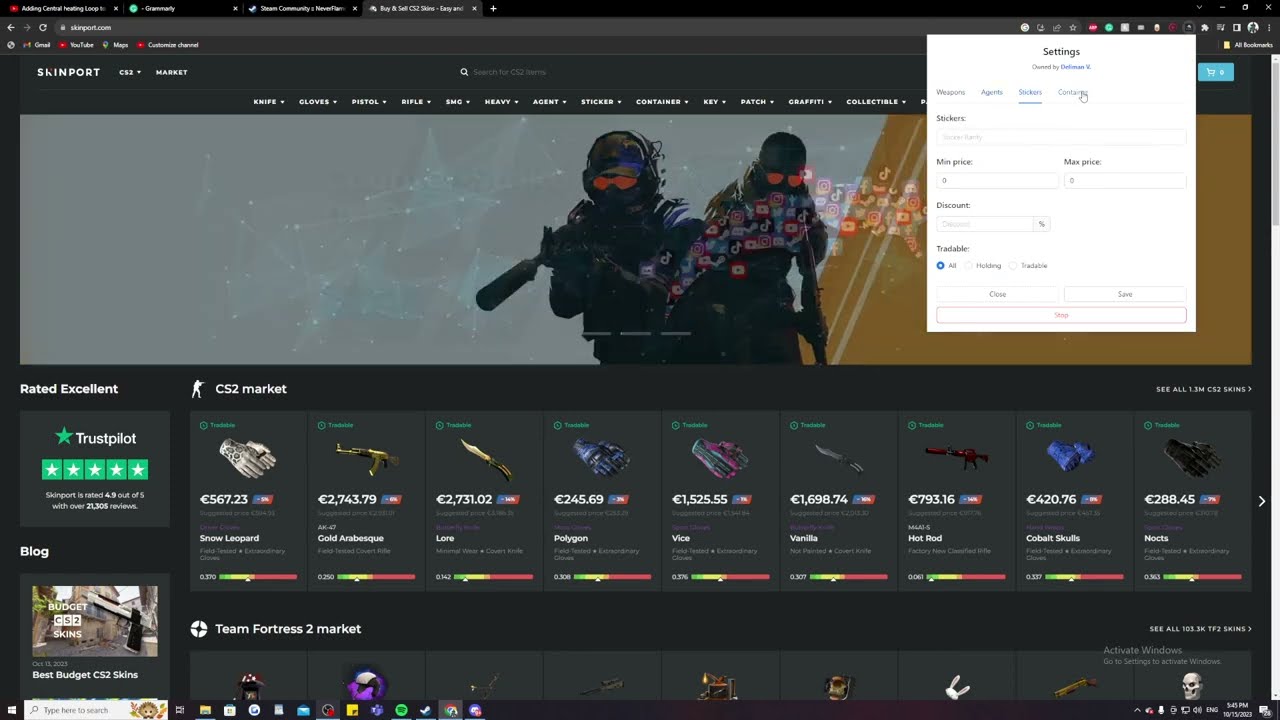
Task: Go back using the browser back arrow
Action: 11,27
